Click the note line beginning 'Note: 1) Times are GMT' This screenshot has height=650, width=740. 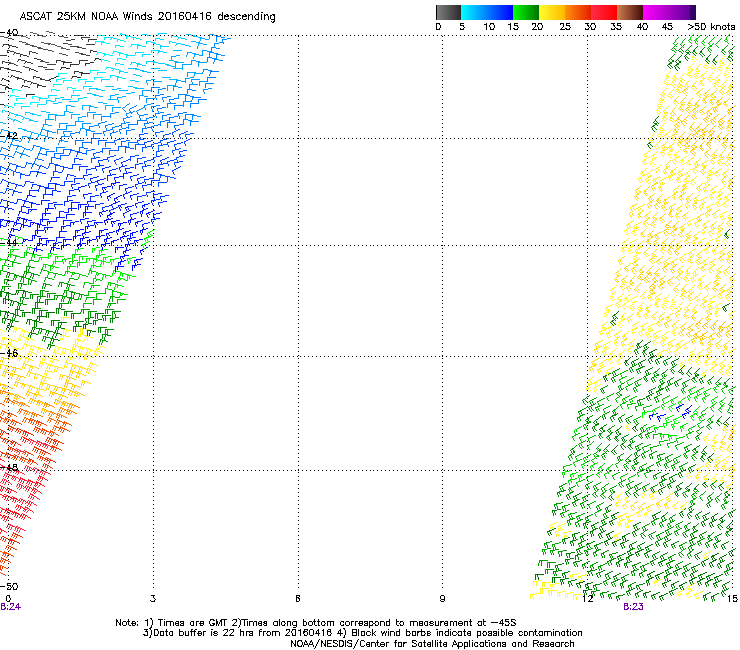point(316,623)
